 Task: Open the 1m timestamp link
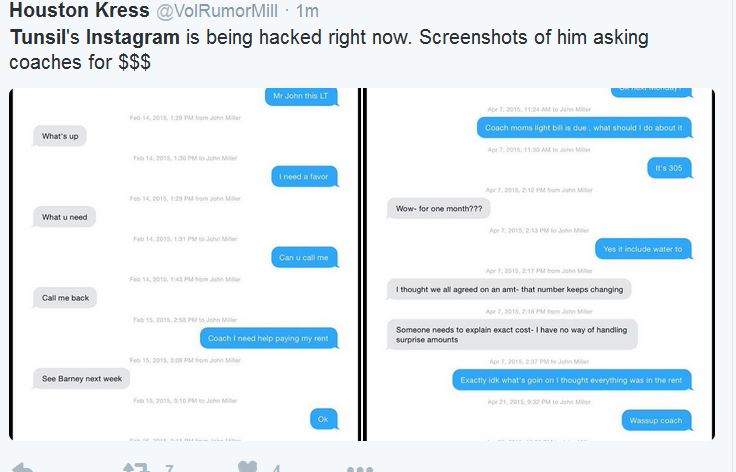(307, 11)
